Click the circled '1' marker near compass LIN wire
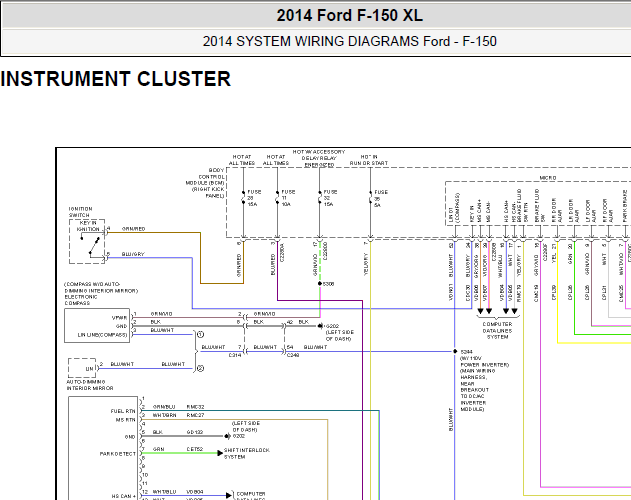This screenshot has height=500, width=631. (200, 335)
